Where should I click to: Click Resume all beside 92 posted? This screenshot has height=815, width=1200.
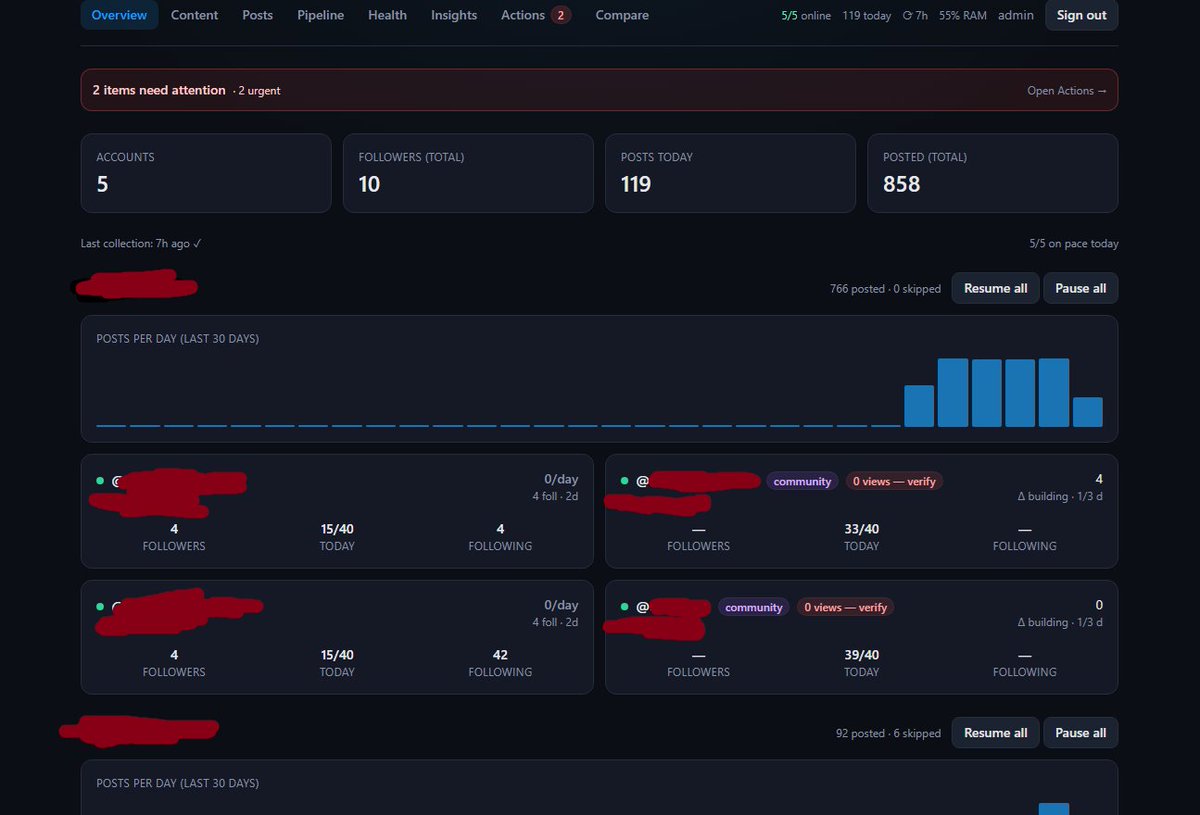click(995, 733)
